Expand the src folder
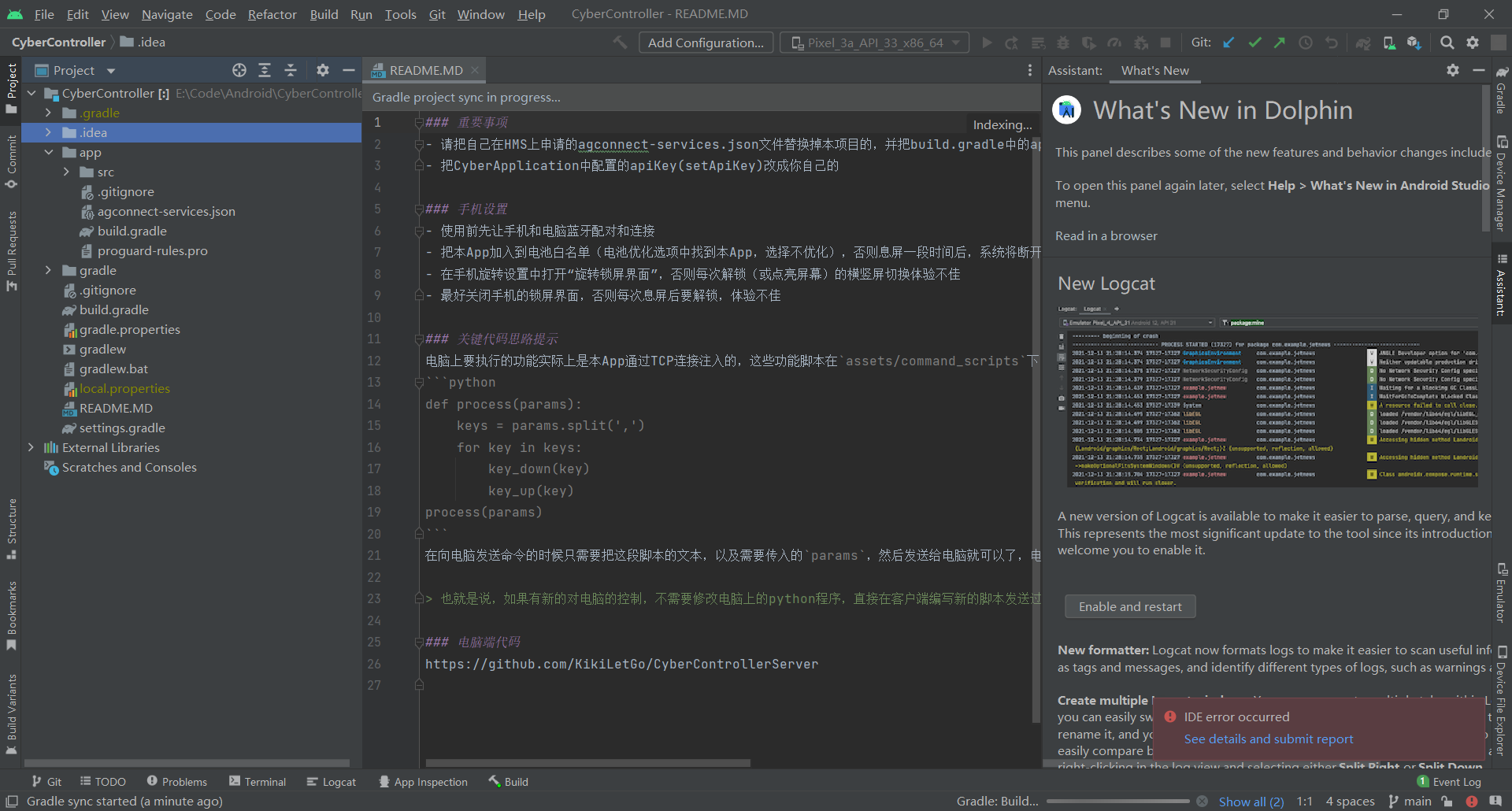This screenshot has width=1512, height=811. tap(67, 172)
